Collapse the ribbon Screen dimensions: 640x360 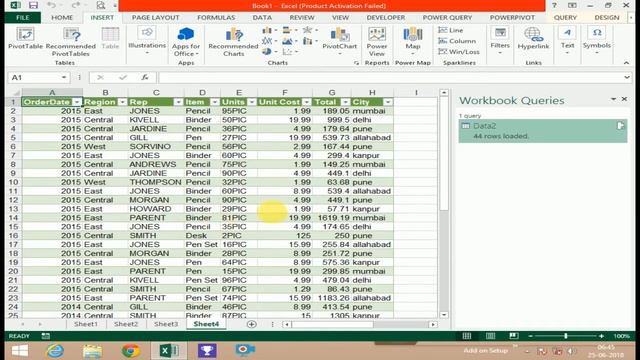tap(626, 63)
